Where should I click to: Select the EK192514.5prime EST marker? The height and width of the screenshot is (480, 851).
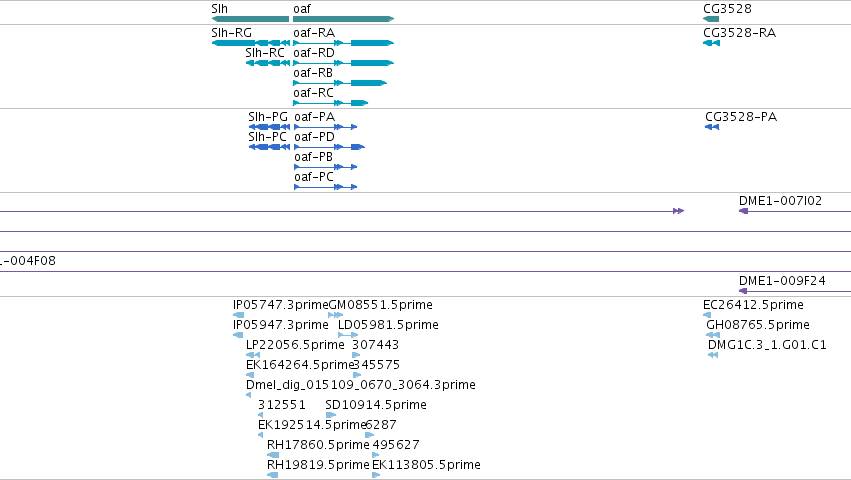(x=261, y=435)
